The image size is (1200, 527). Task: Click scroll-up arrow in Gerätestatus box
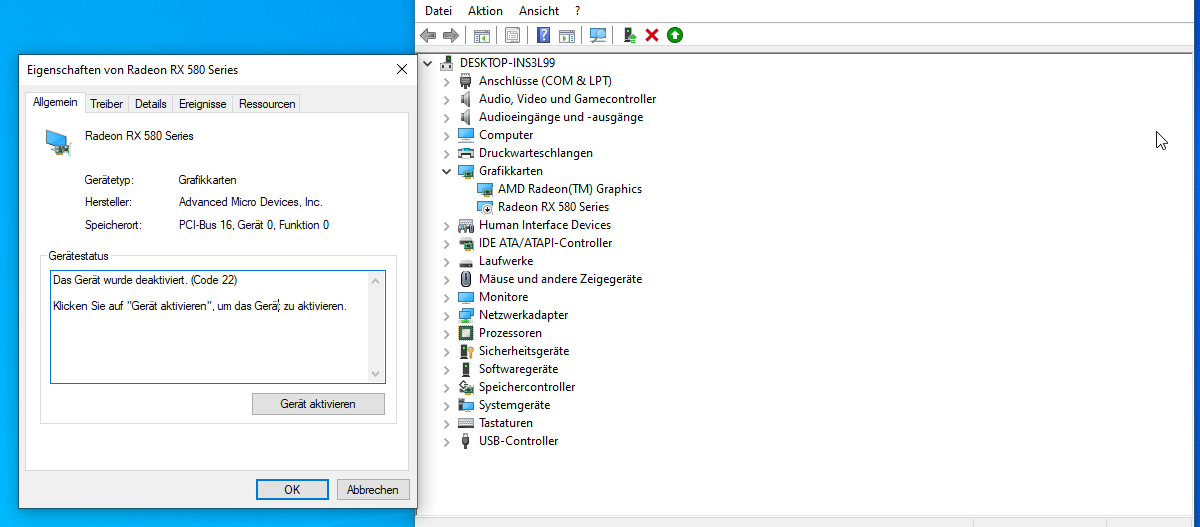[376, 281]
